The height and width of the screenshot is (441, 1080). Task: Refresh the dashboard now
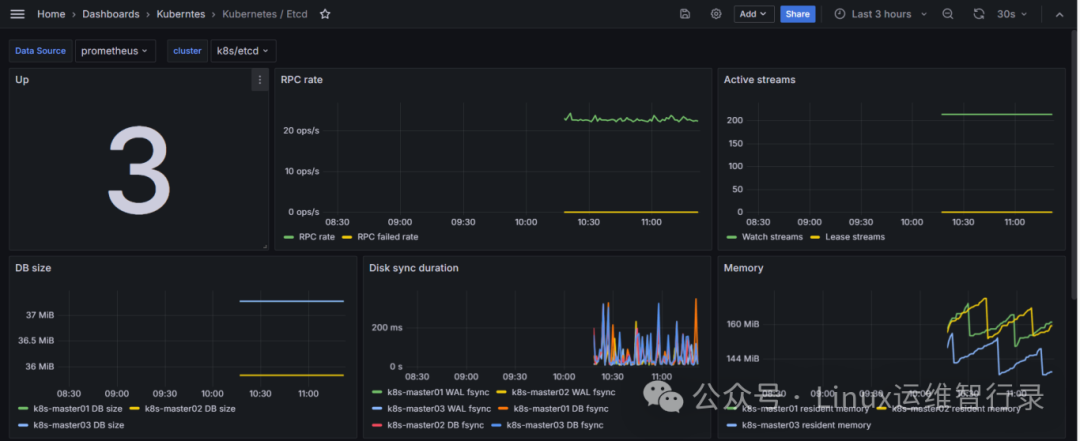(x=979, y=14)
